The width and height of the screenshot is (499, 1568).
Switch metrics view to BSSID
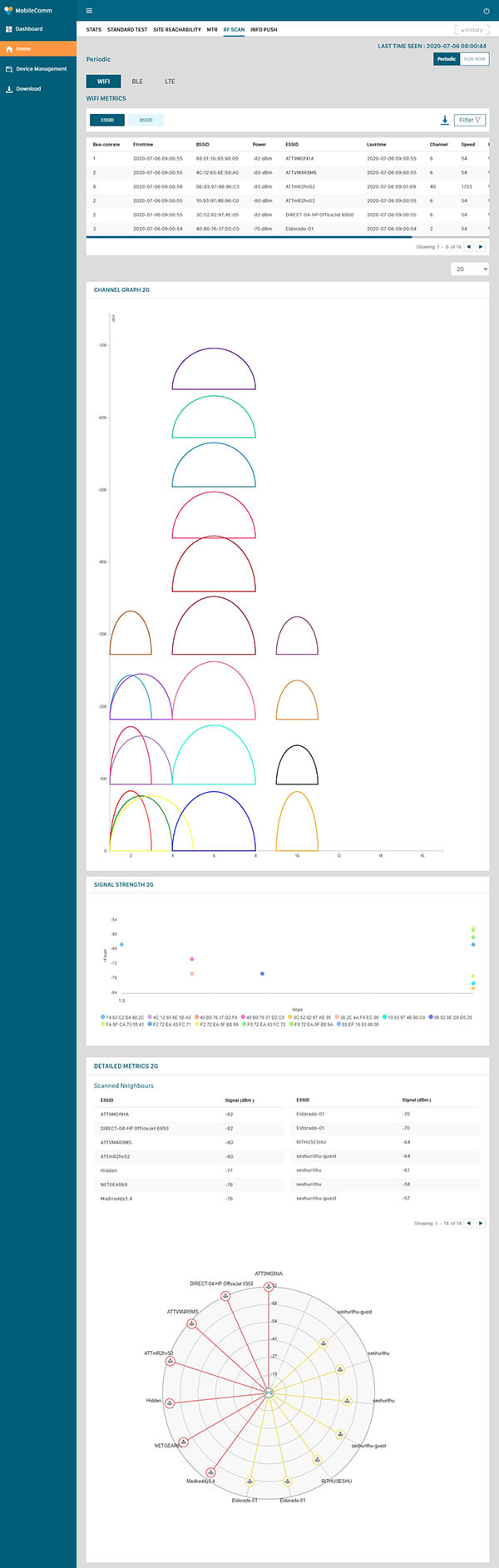pos(146,120)
